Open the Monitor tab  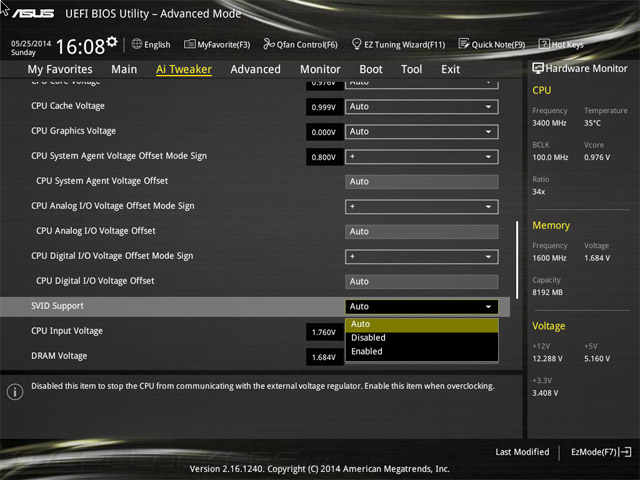(320, 69)
